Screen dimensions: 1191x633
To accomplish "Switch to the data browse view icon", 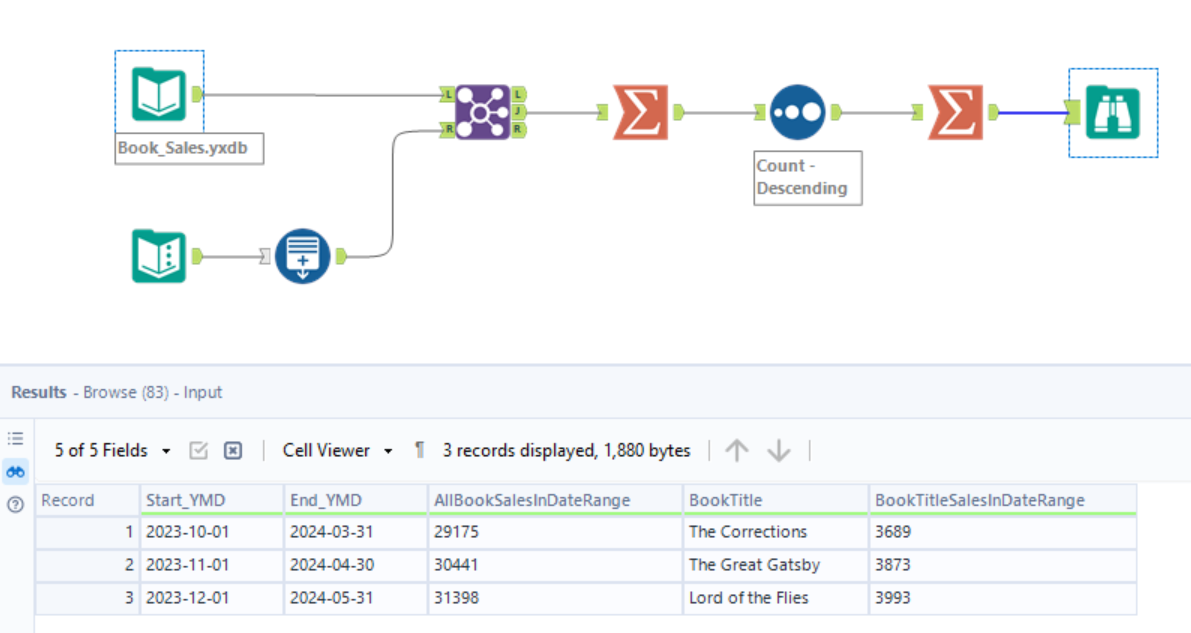I will (15, 471).
